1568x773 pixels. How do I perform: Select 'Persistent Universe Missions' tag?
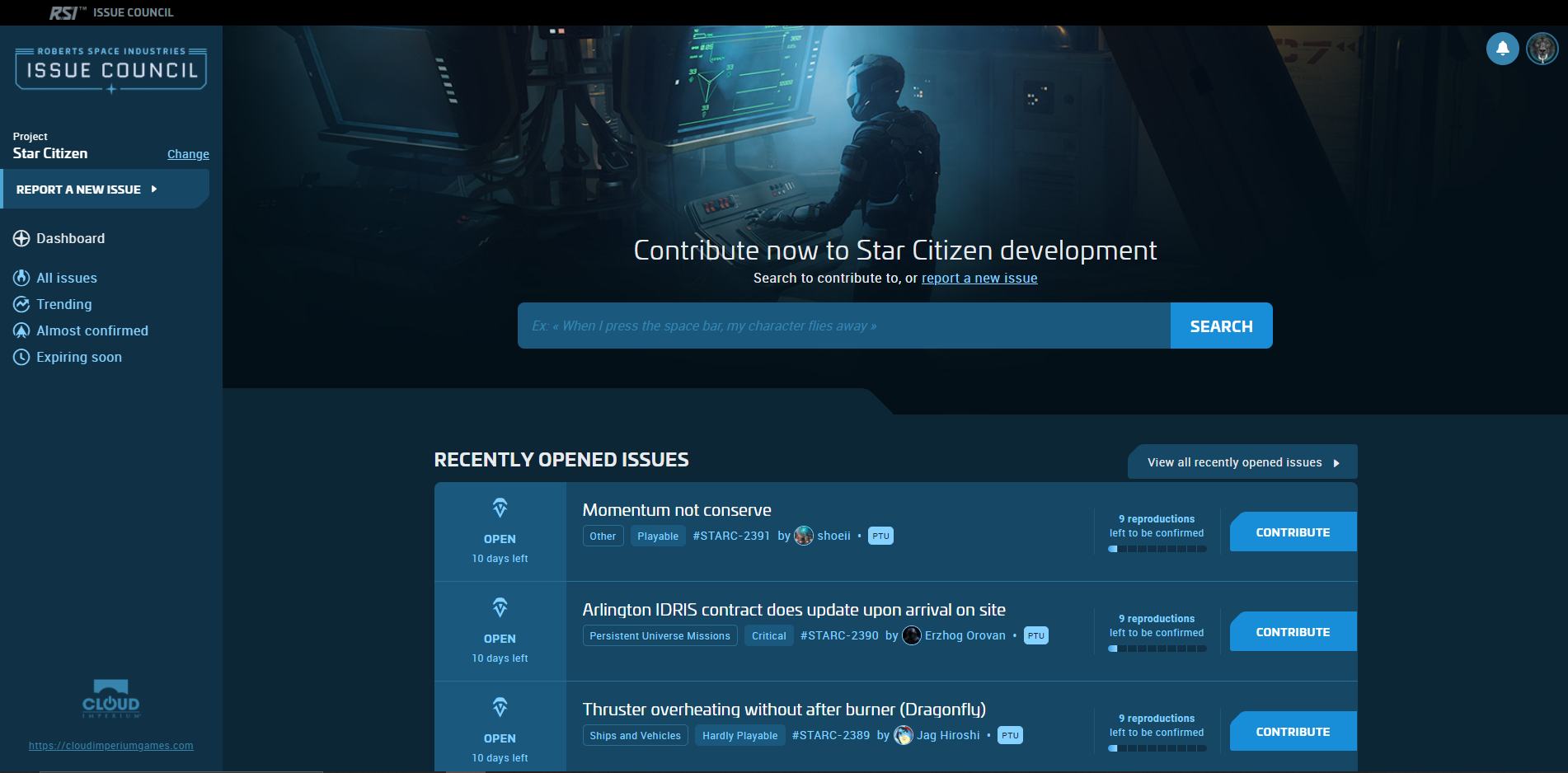click(660, 635)
